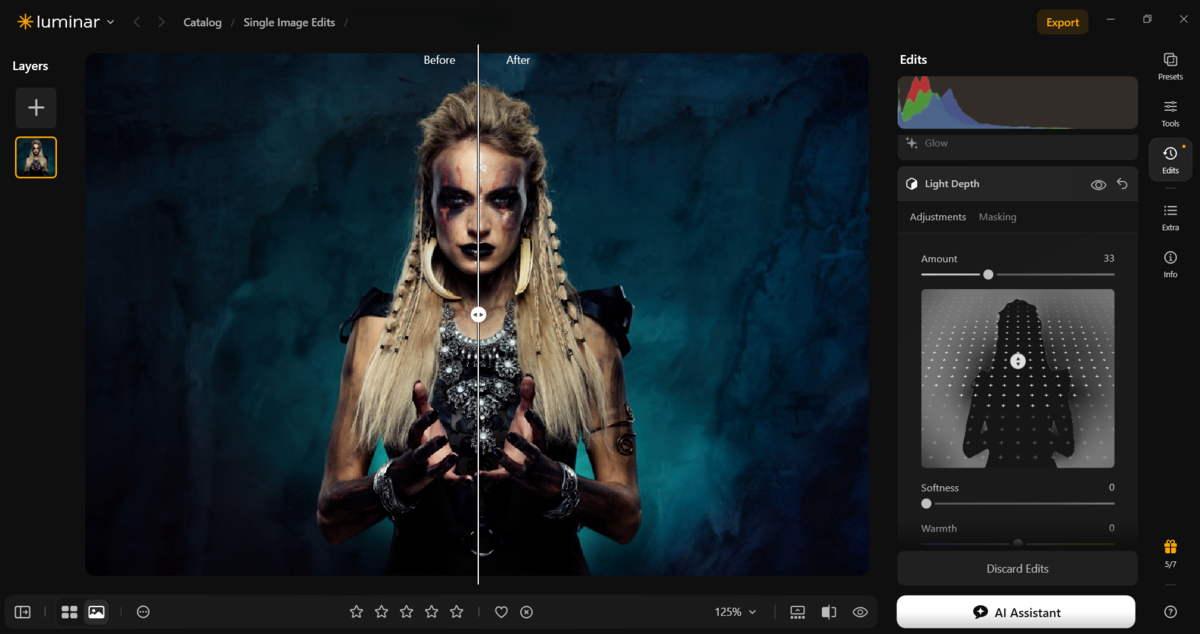Viewport: 1200px width, 634px height.
Task: Open help question mark icon
Action: (x=1170, y=612)
